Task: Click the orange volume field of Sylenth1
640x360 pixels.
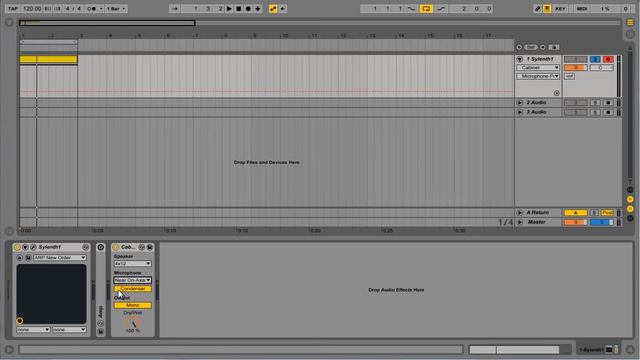Action: [576, 68]
